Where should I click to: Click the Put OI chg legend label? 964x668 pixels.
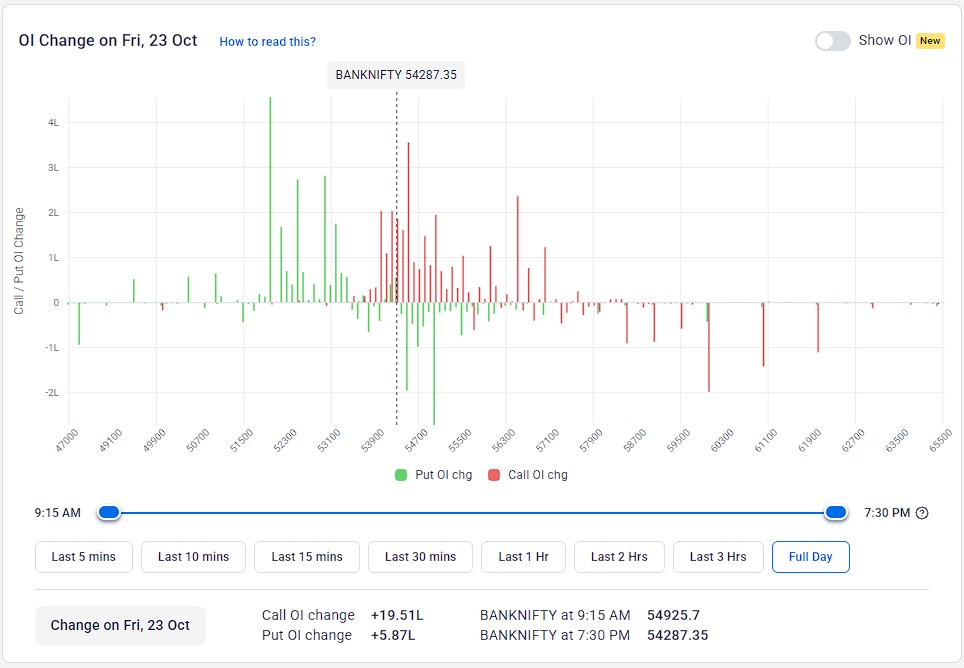point(443,475)
